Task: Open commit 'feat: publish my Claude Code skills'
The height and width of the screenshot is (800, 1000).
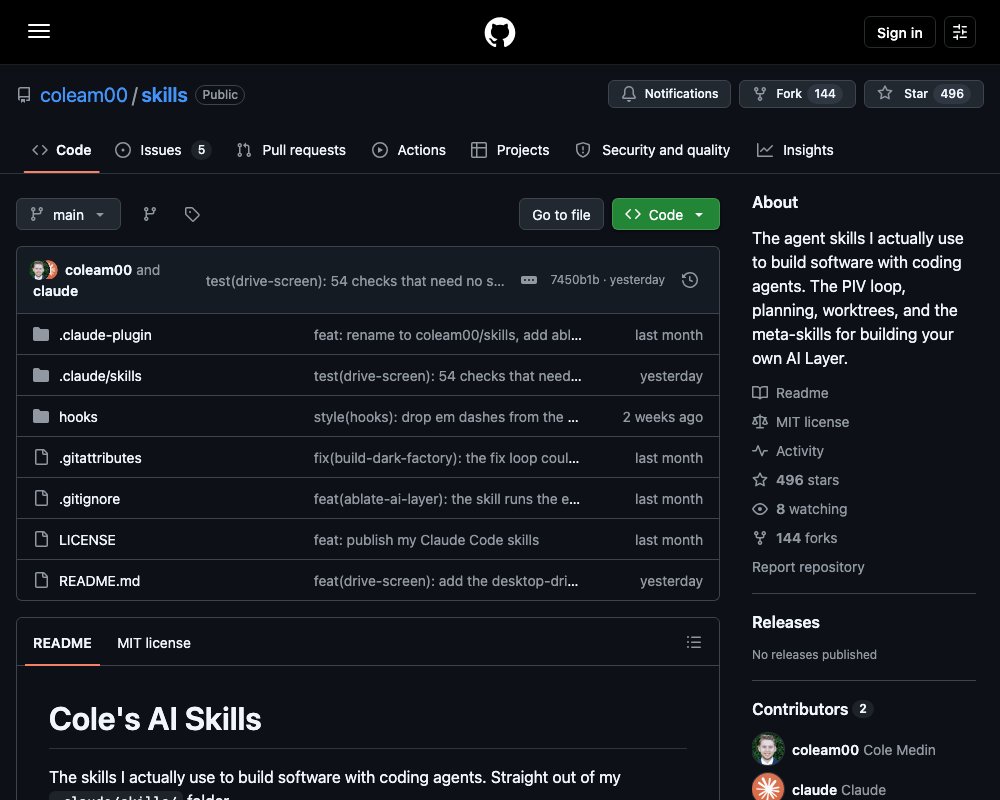Action: (426, 540)
